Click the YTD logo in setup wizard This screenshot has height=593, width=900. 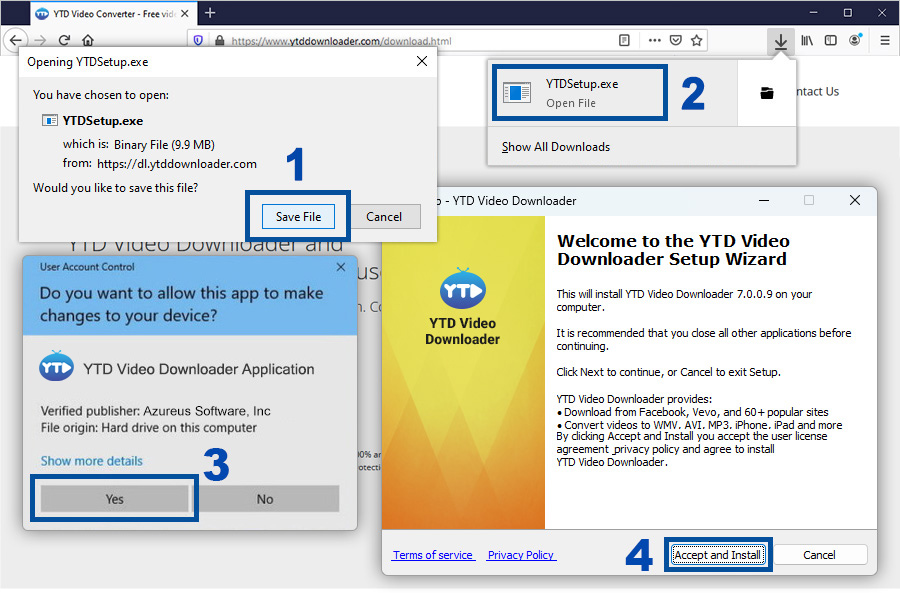coord(463,288)
